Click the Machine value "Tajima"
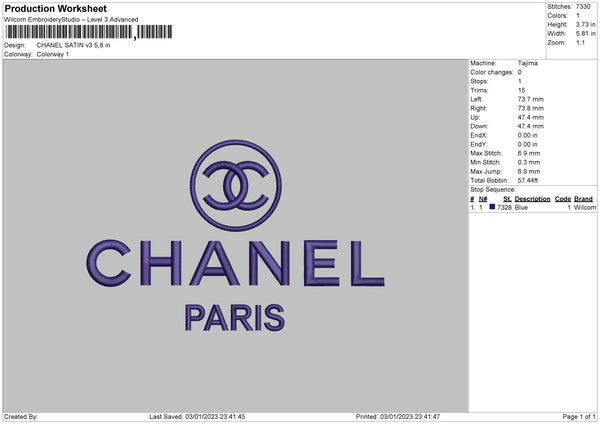This screenshot has width=600, height=424. point(528,63)
